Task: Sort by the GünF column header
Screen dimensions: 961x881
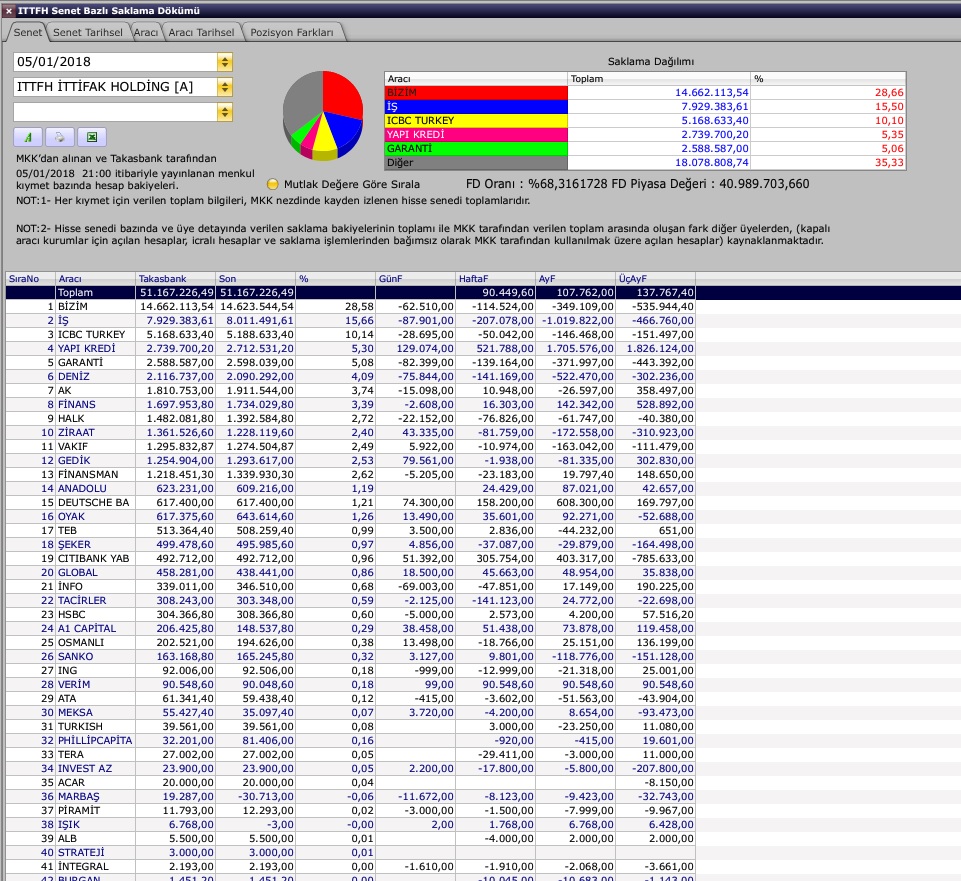Action: tap(416, 279)
